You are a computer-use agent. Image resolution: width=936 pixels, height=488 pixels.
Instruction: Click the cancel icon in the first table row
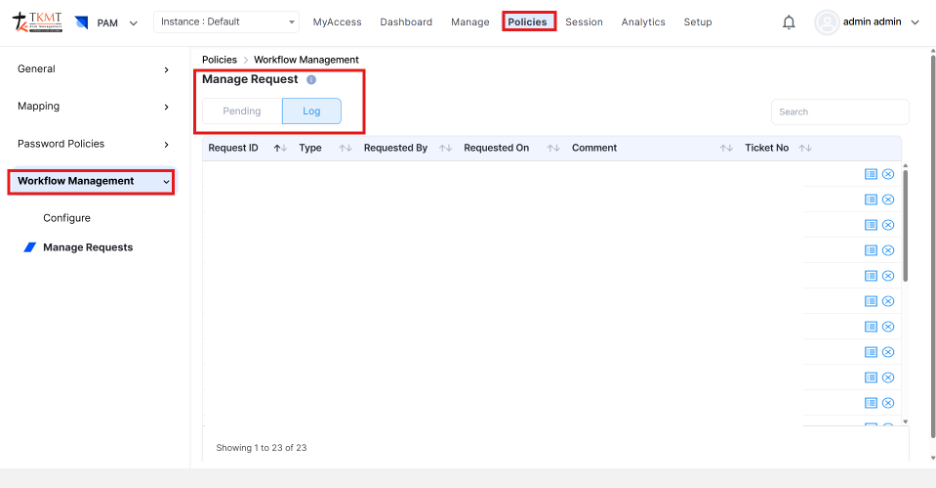click(x=888, y=174)
